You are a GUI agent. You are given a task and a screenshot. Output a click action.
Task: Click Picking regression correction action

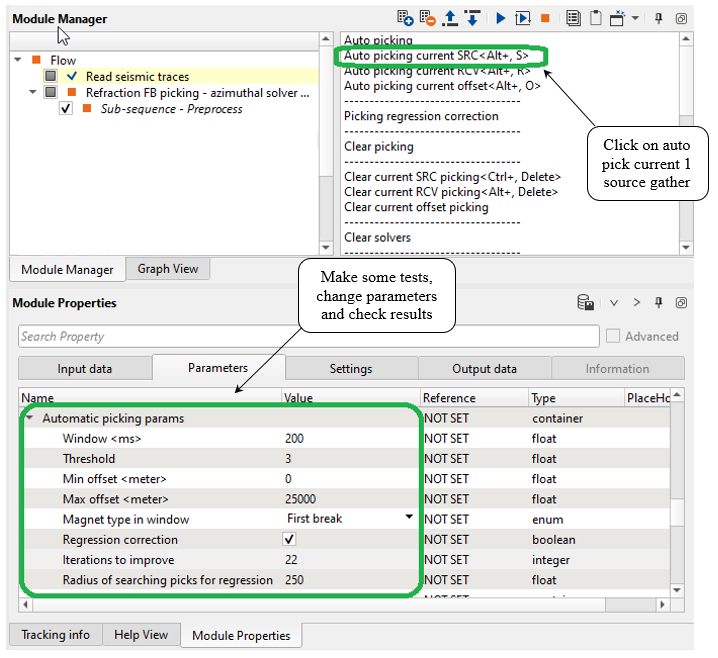click(x=421, y=116)
